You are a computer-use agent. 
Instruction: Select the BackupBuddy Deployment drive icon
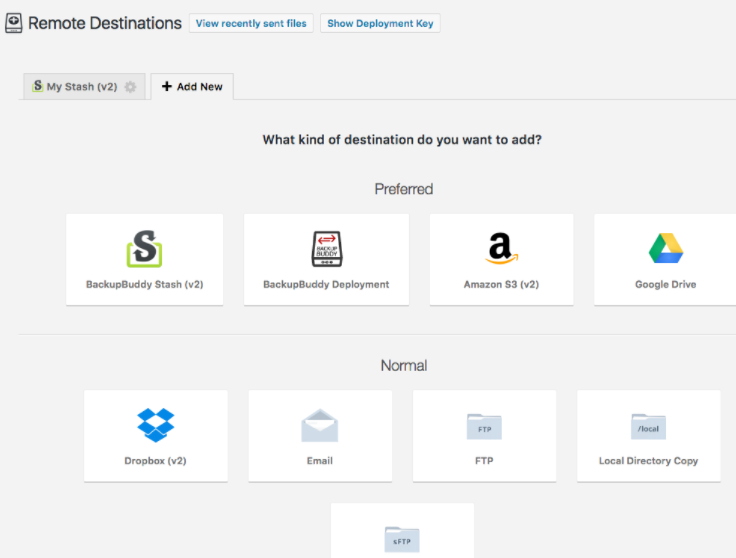pos(326,248)
